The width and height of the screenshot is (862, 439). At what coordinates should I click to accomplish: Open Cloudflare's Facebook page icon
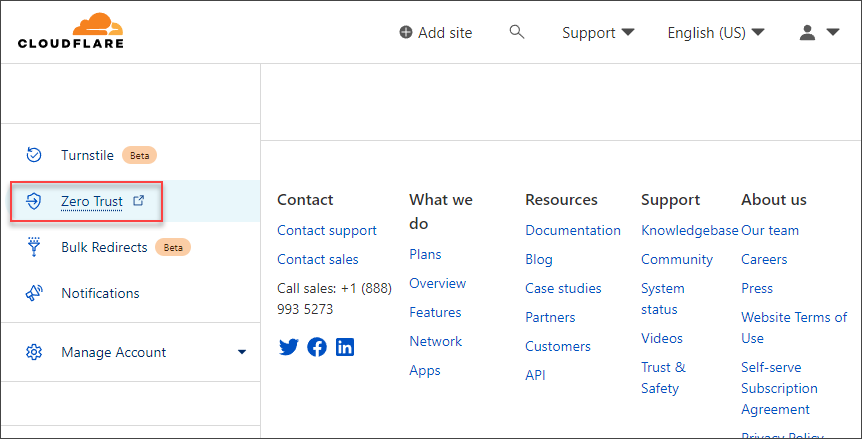tap(317, 347)
